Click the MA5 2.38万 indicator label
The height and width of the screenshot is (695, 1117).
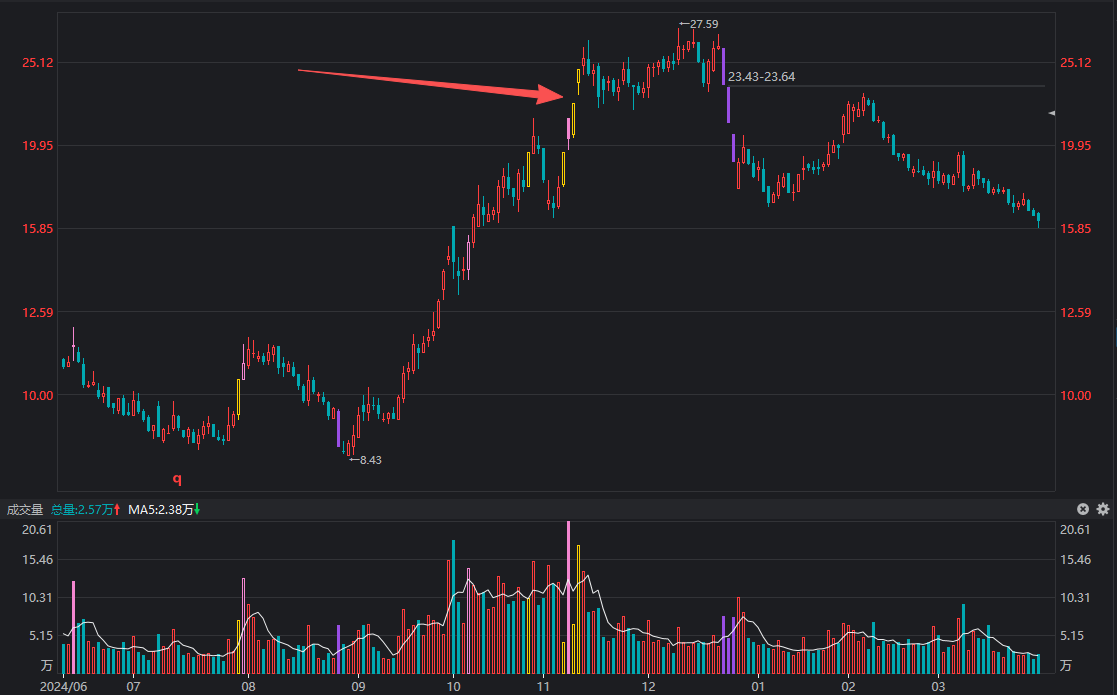coord(163,510)
